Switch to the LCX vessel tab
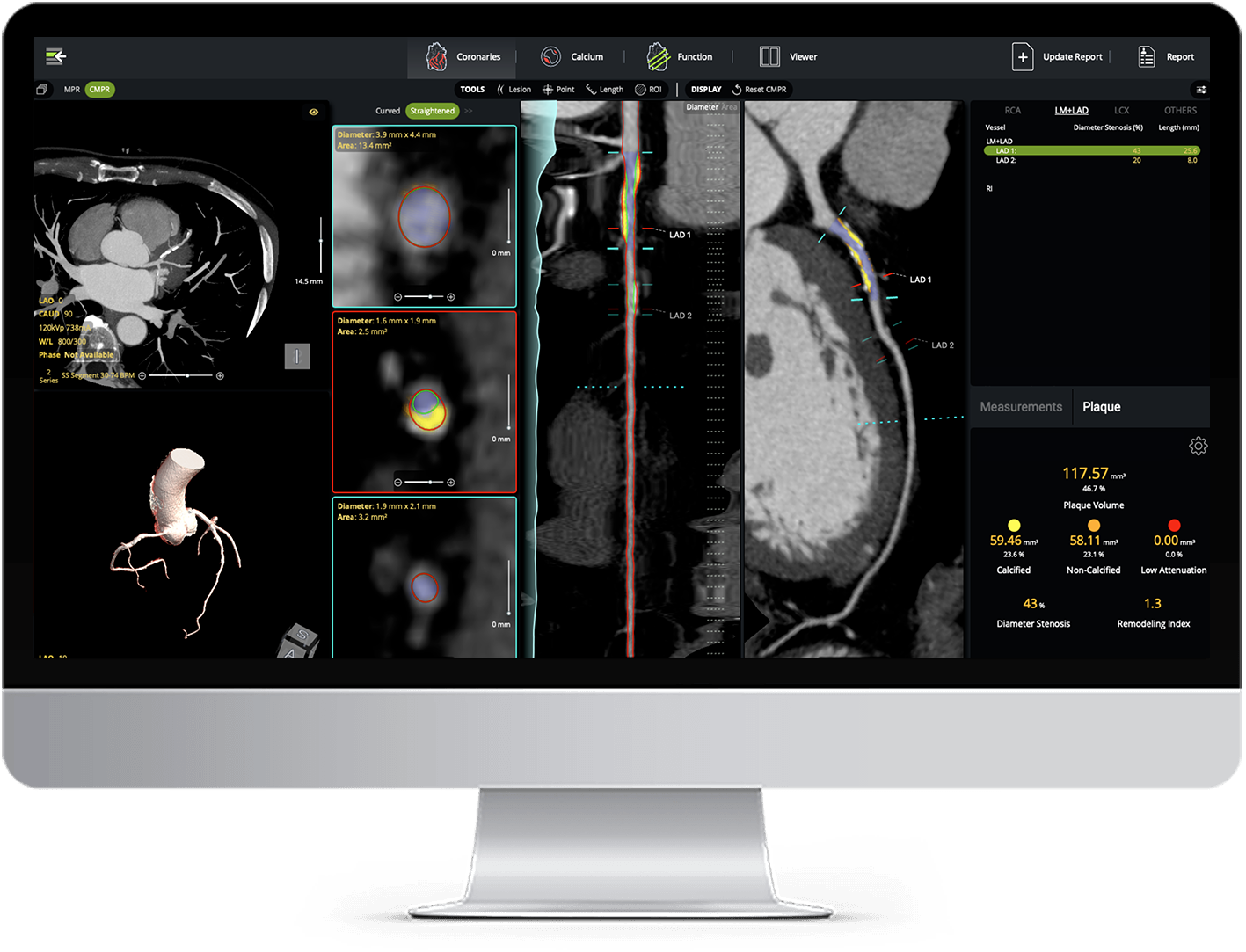 [1122, 110]
